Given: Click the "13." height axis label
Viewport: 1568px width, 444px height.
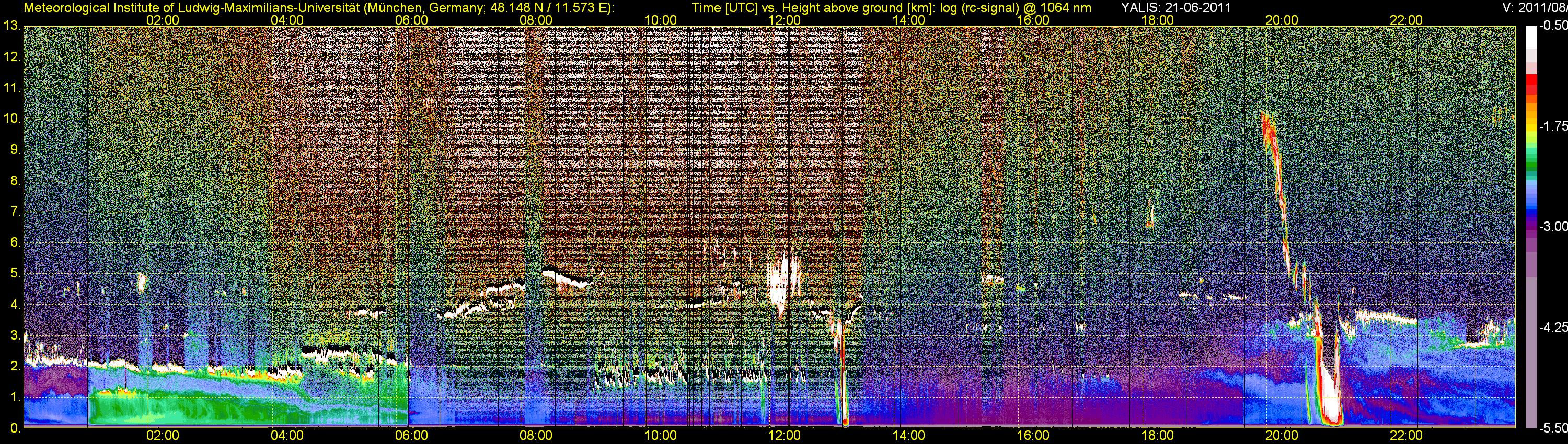Looking at the screenshot, I should (x=12, y=26).
